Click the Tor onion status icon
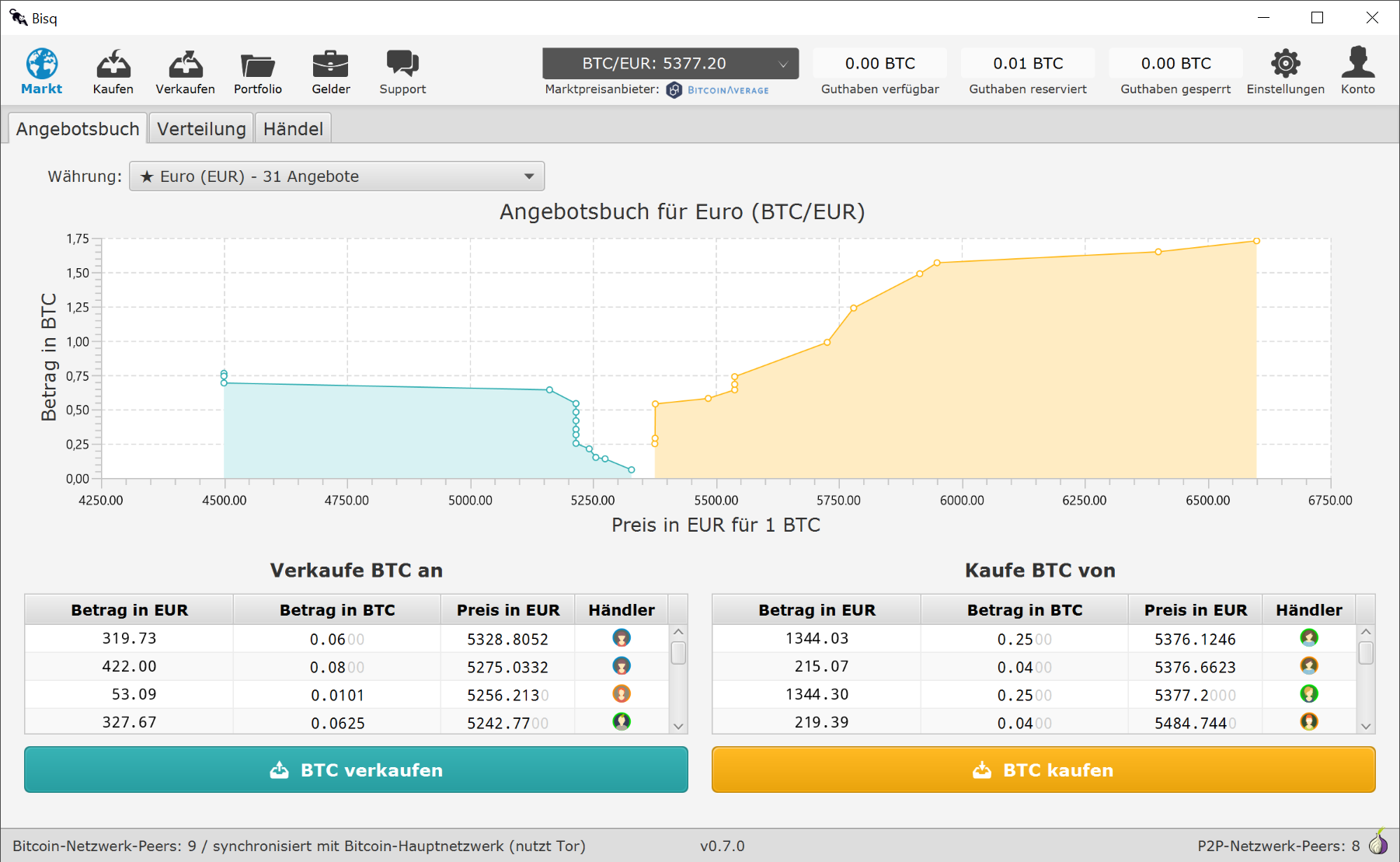 click(x=1378, y=843)
